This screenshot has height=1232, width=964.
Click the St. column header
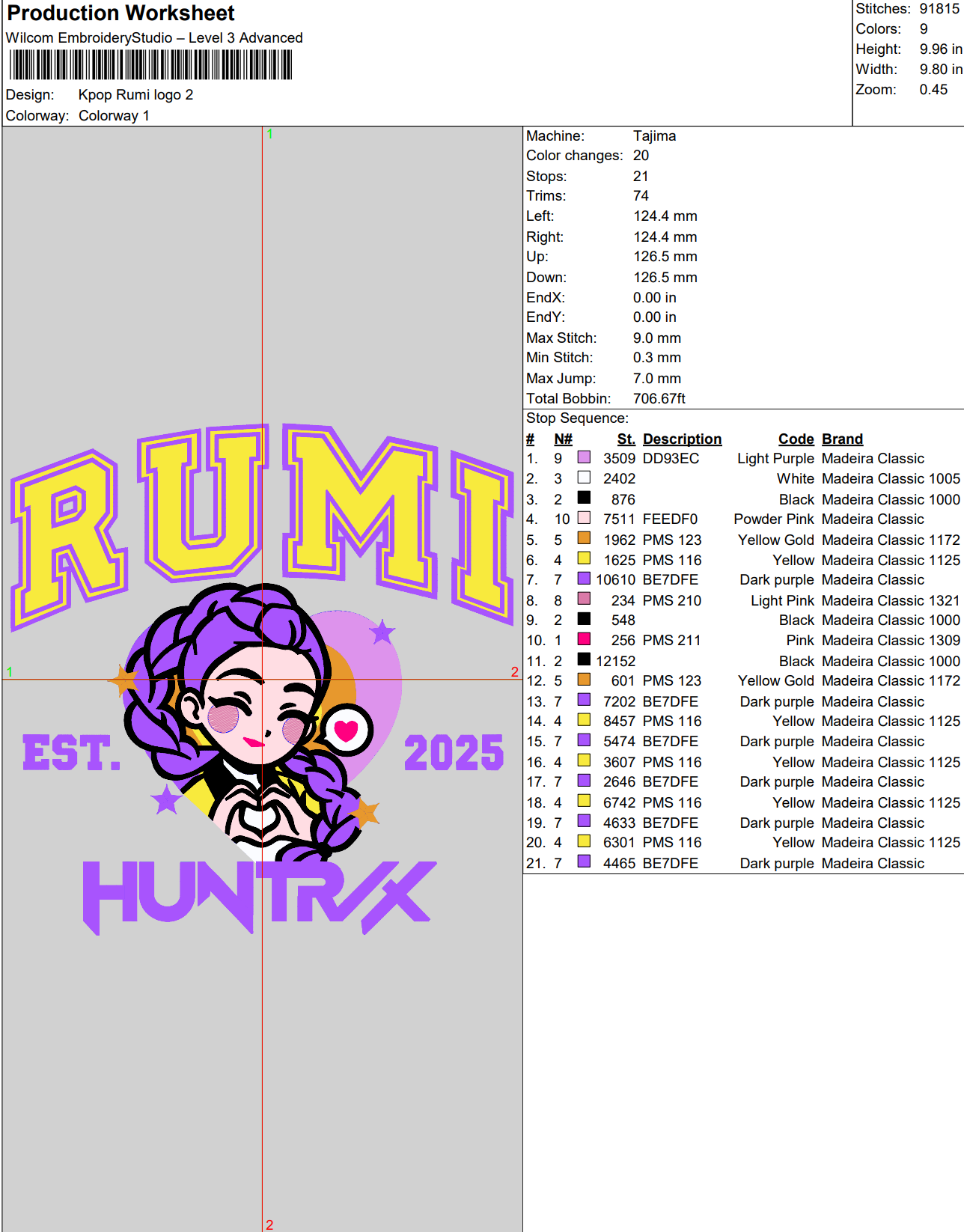click(626, 439)
